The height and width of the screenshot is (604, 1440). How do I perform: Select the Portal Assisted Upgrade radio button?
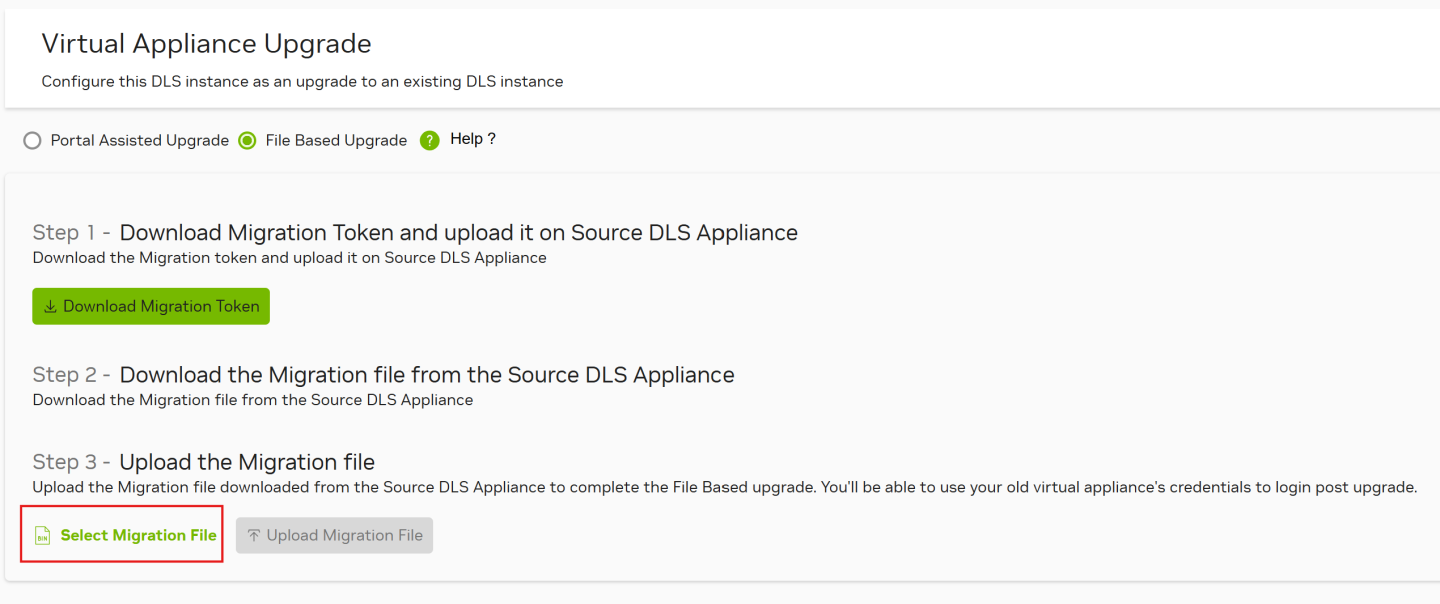(x=32, y=141)
